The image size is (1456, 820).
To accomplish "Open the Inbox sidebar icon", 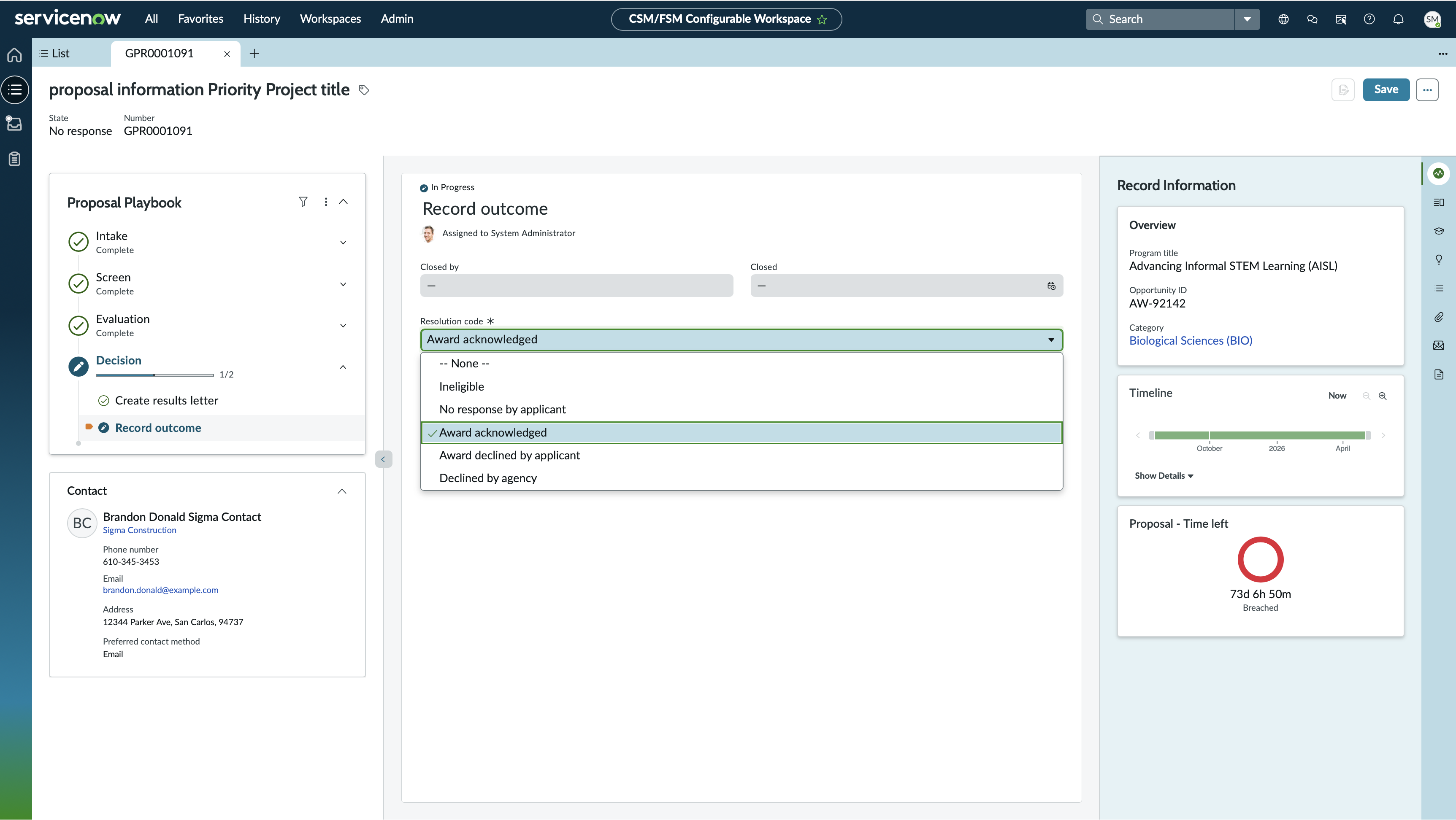I will tap(14, 123).
